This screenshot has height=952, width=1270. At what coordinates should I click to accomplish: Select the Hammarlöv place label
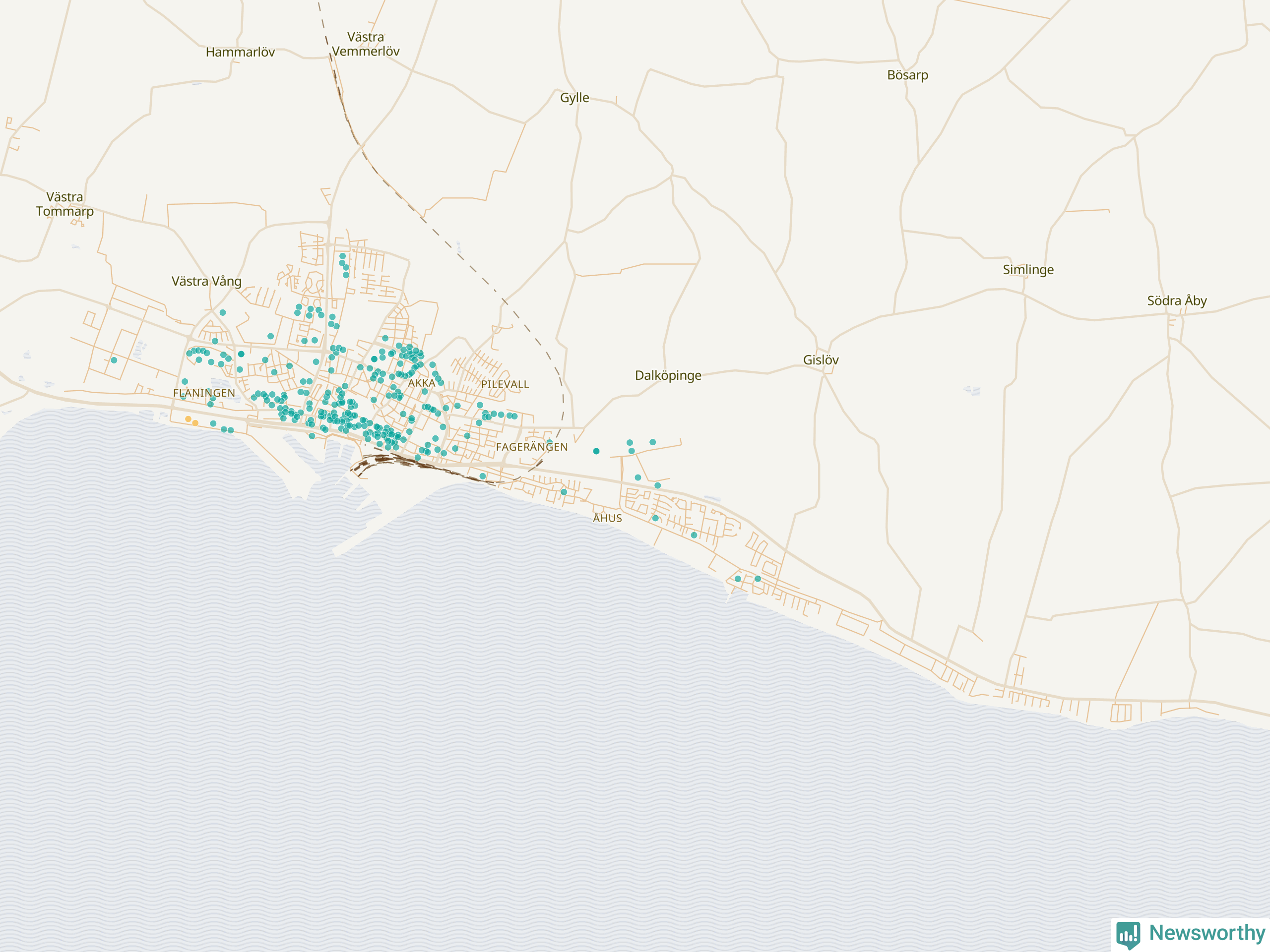tap(240, 52)
